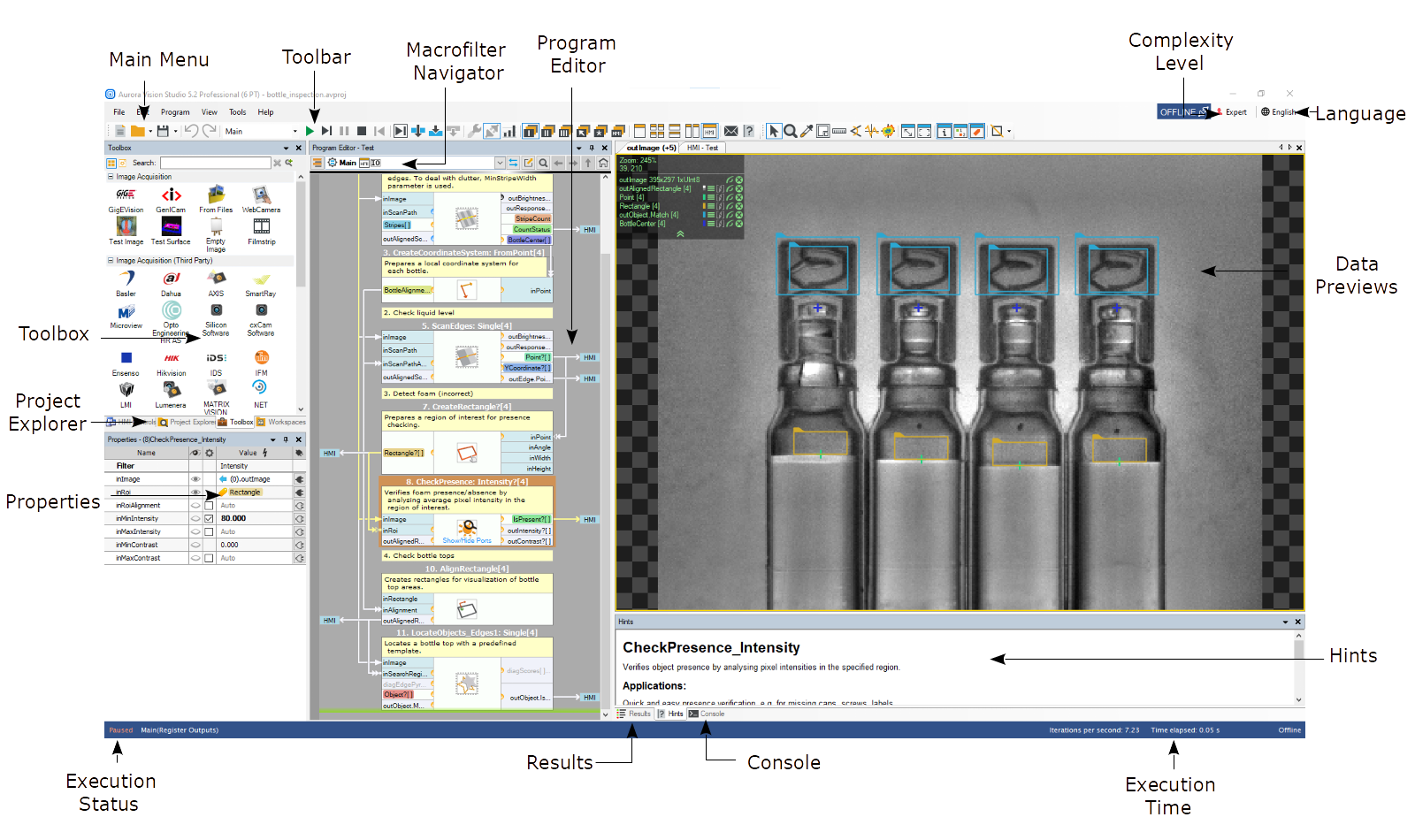This screenshot has height=840, width=1415.
Task: Pause the program using the Pause button
Action: (344, 131)
